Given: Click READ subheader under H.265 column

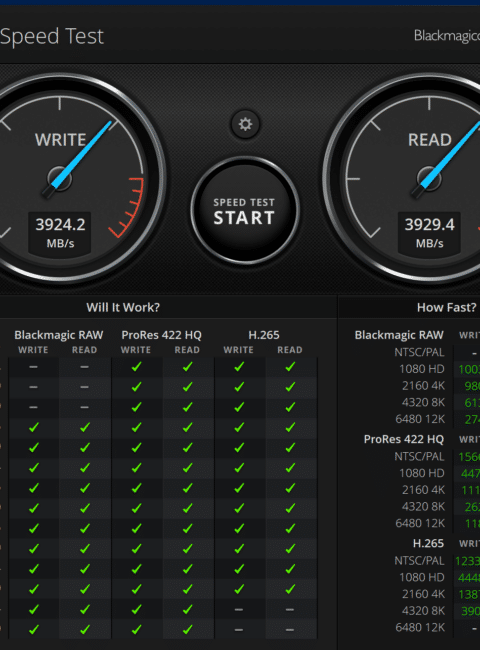Looking at the screenshot, I should [290, 350].
